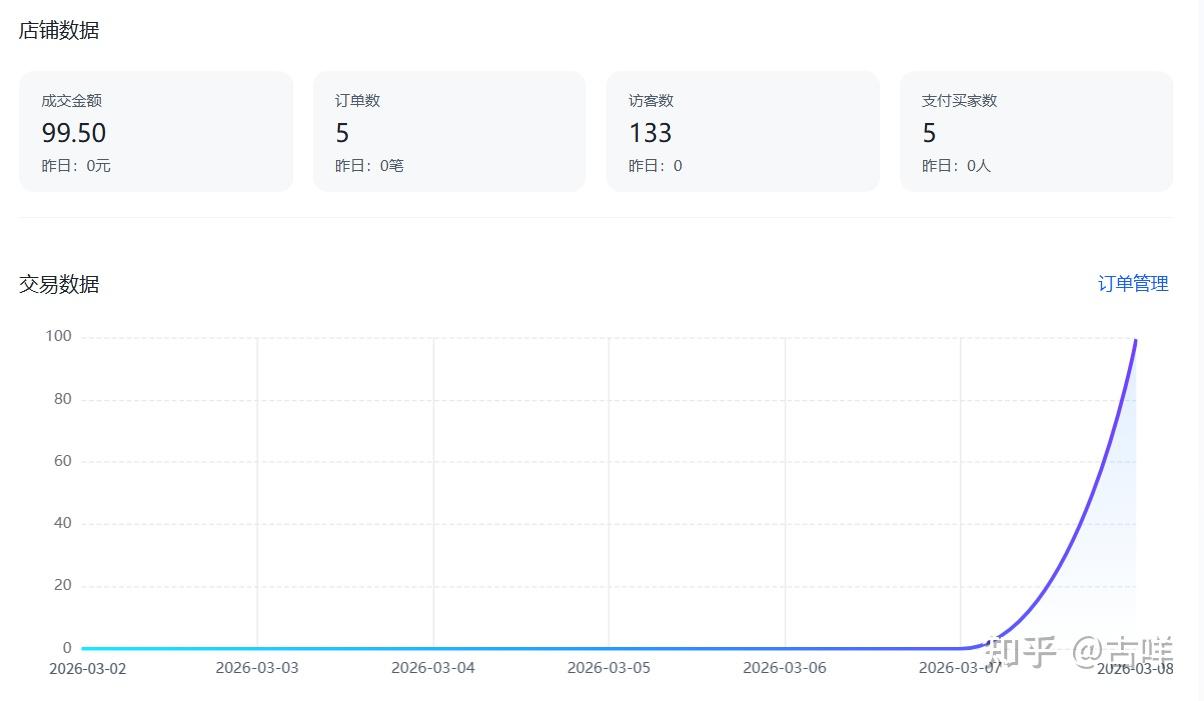Select the 订单数 stat card

pyautogui.click(x=449, y=131)
